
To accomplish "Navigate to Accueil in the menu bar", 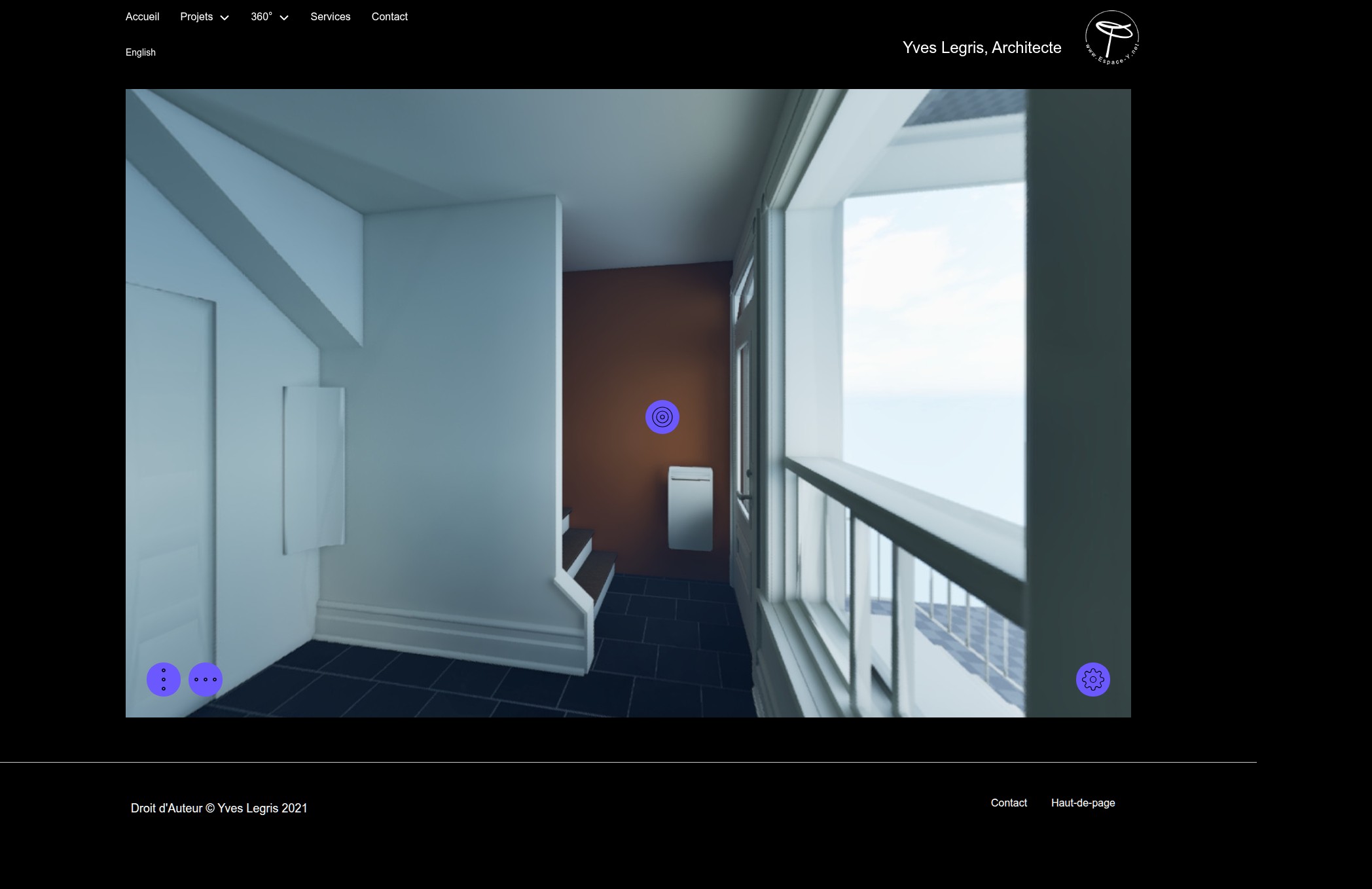I will point(142,16).
